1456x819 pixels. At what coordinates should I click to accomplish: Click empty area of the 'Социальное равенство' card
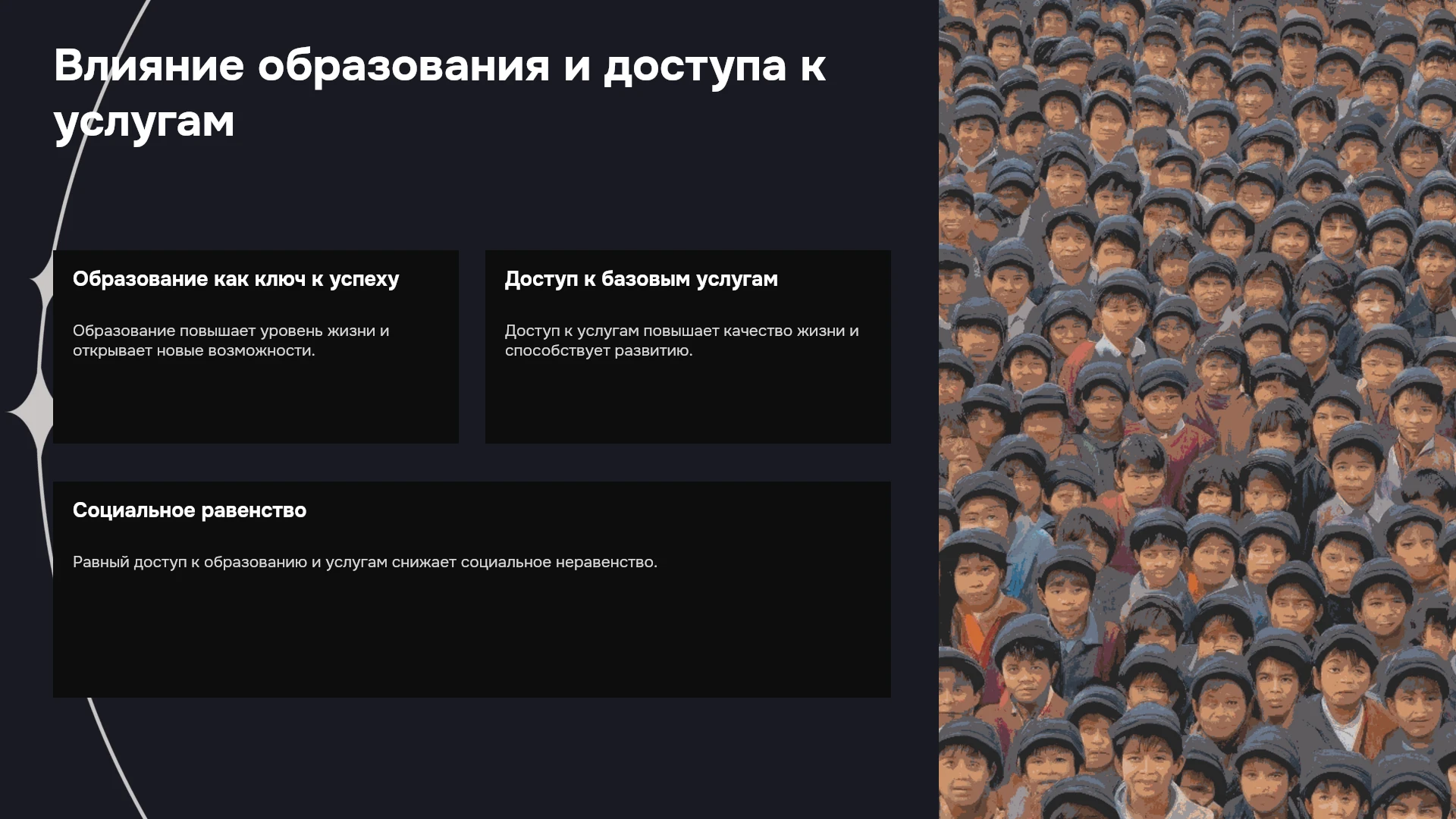point(472,637)
